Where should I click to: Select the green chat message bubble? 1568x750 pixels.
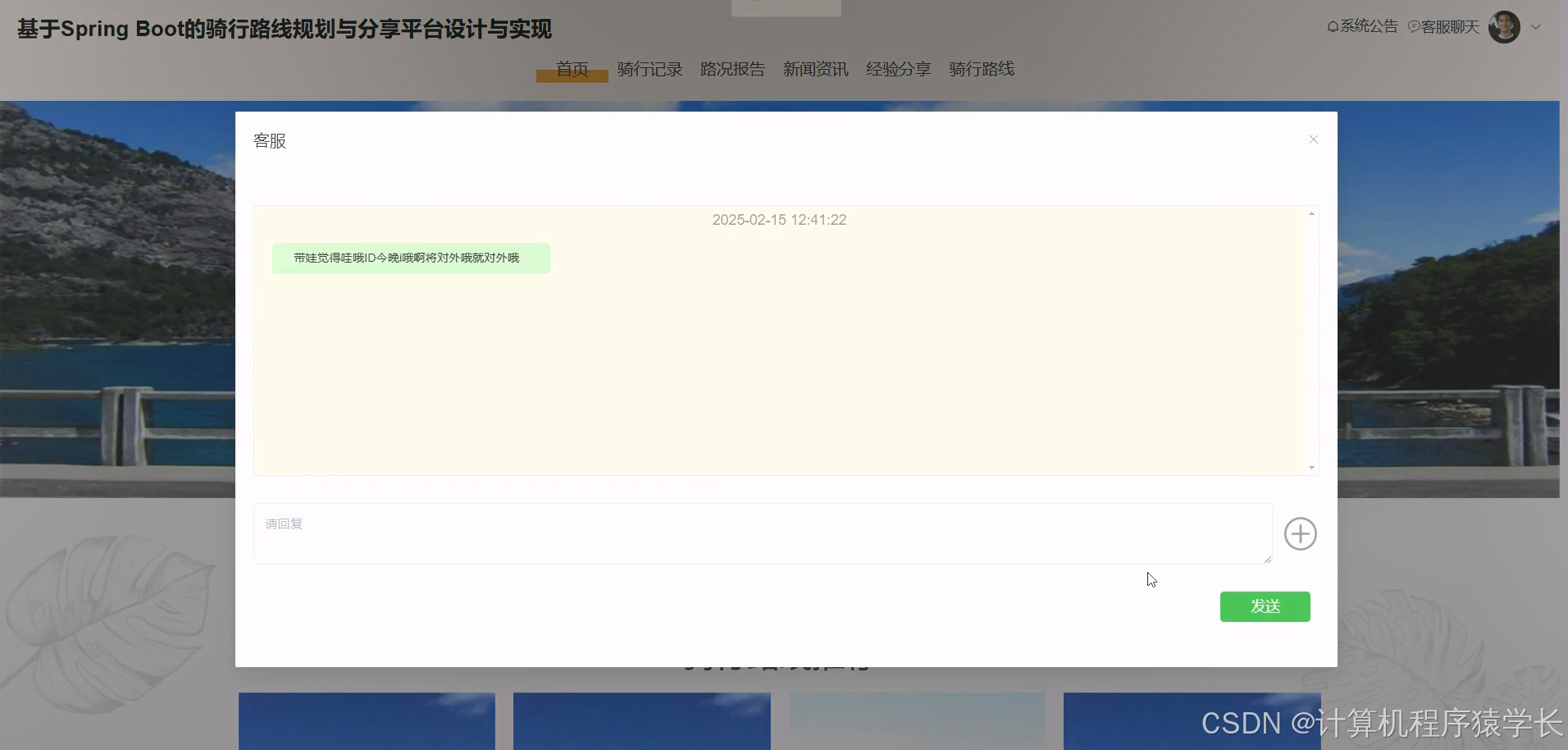(410, 258)
